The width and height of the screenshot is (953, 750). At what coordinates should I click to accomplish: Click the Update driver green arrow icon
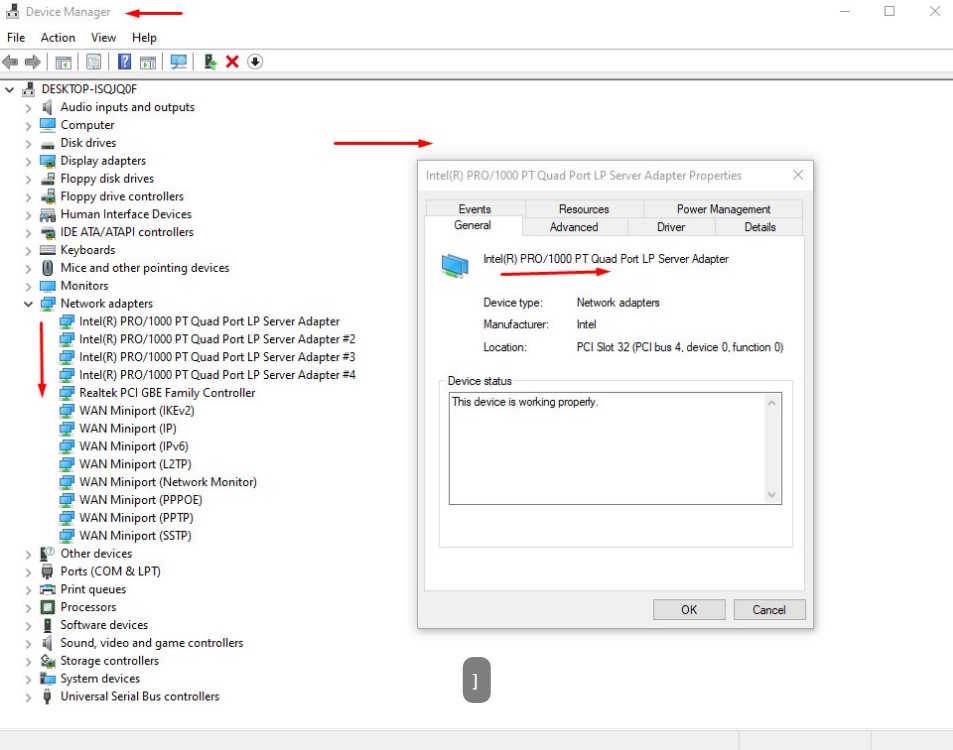210,62
